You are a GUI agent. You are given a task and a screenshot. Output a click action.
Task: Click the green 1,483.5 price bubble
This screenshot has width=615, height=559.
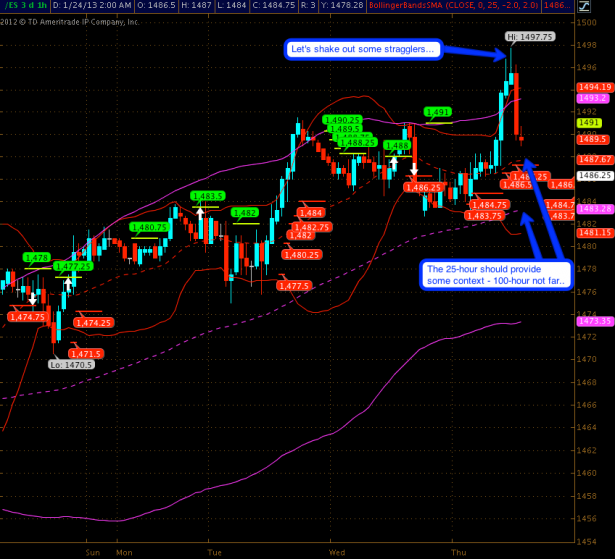coord(207,196)
